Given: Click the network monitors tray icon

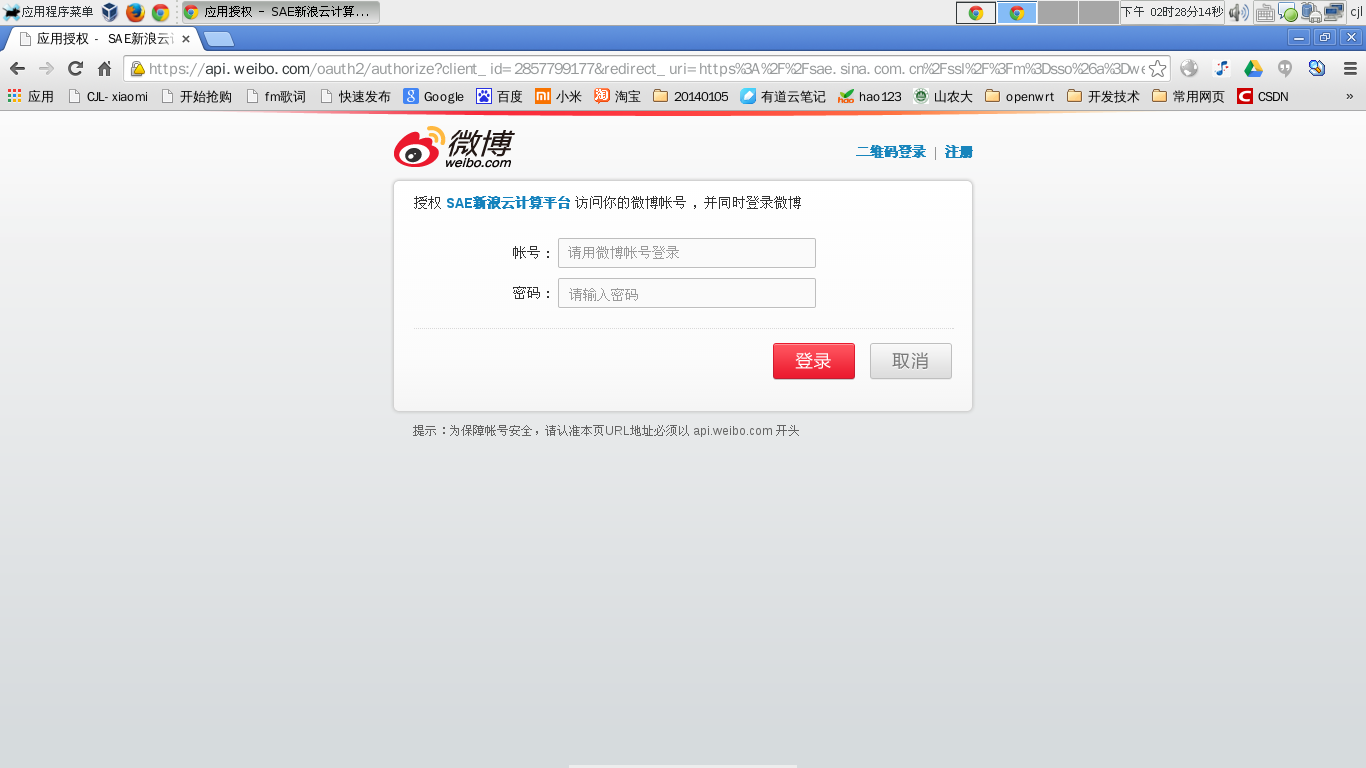Looking at the screenshot, I should tap(1334, 12).
